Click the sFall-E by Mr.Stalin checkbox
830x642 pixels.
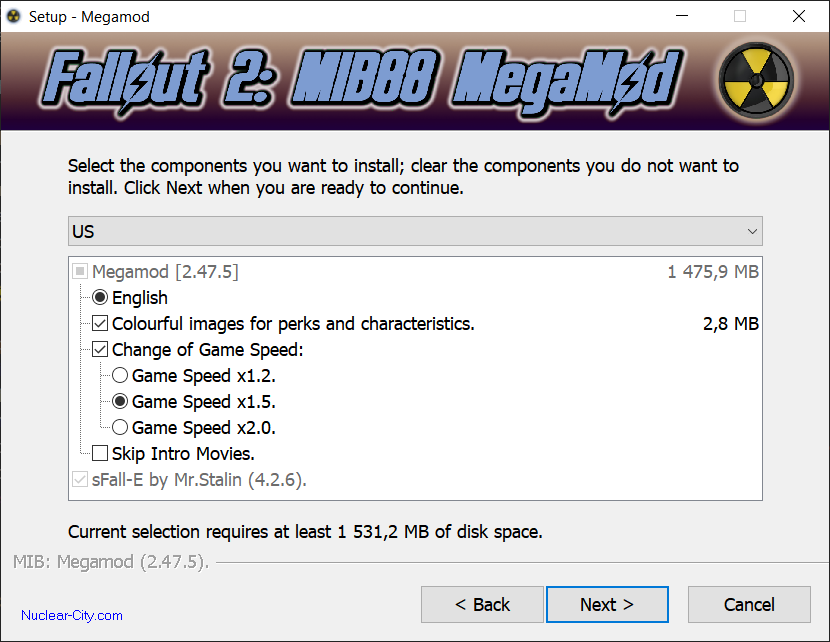click(80, 480)
